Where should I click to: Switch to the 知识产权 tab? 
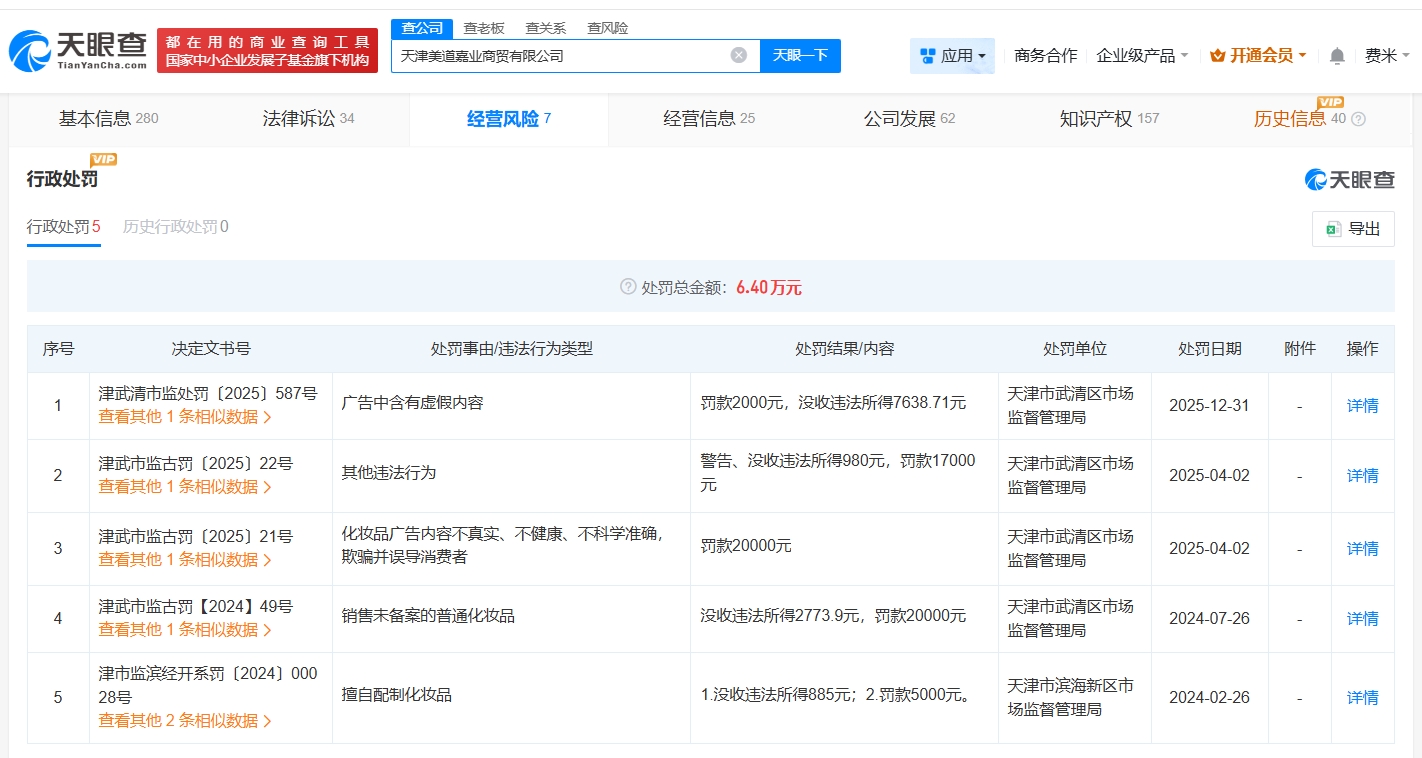tap(1108, 119)
